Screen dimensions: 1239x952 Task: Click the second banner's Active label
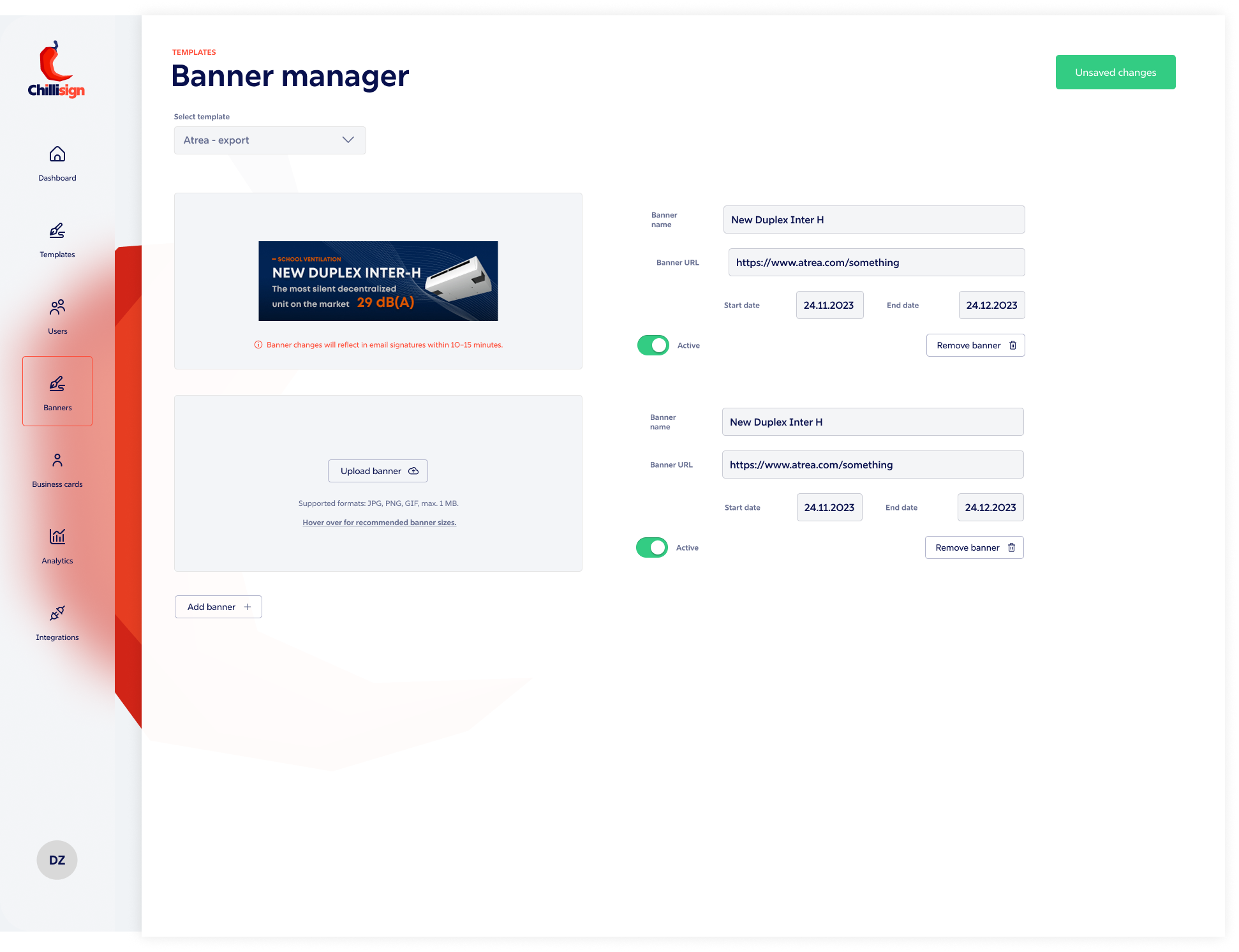pyautogui.click(x=687, y=547)
